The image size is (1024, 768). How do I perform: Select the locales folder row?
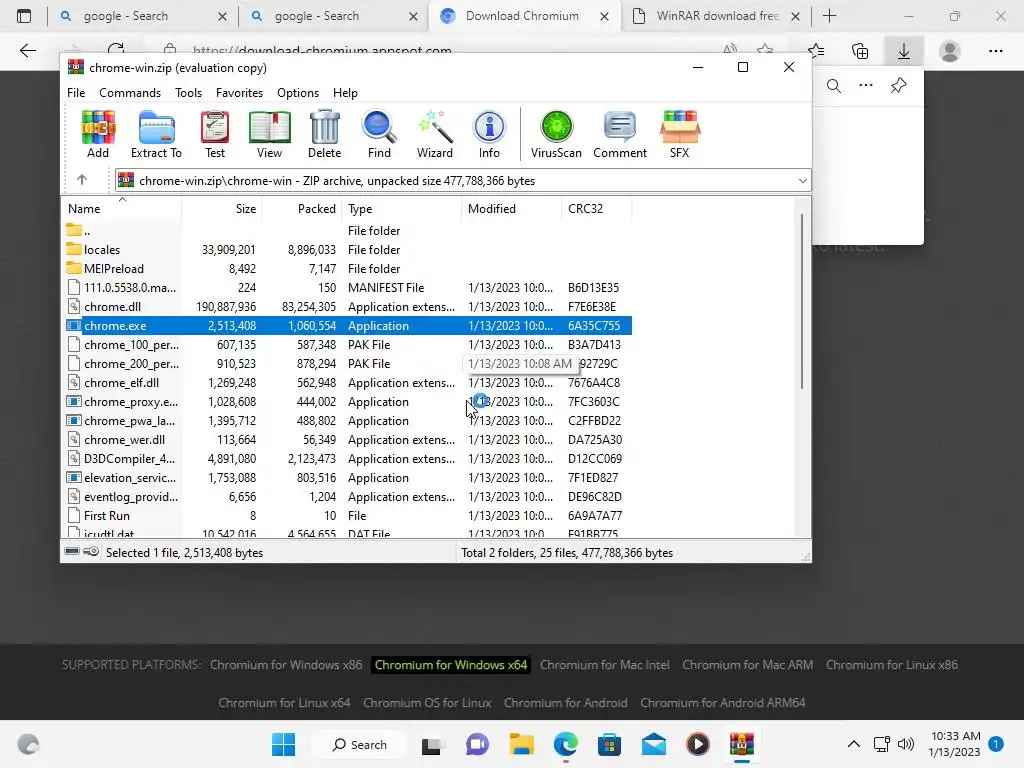tap(348, 249)
